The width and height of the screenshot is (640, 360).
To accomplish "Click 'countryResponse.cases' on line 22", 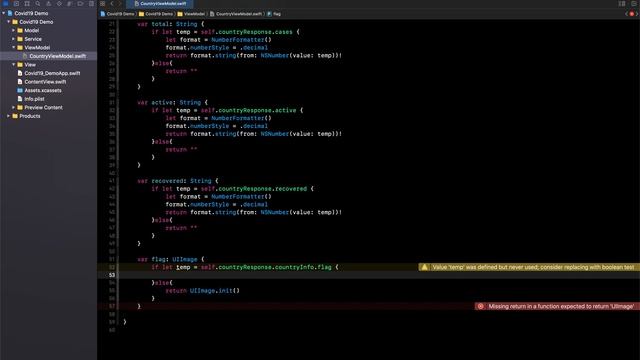I will coord(255,32).
